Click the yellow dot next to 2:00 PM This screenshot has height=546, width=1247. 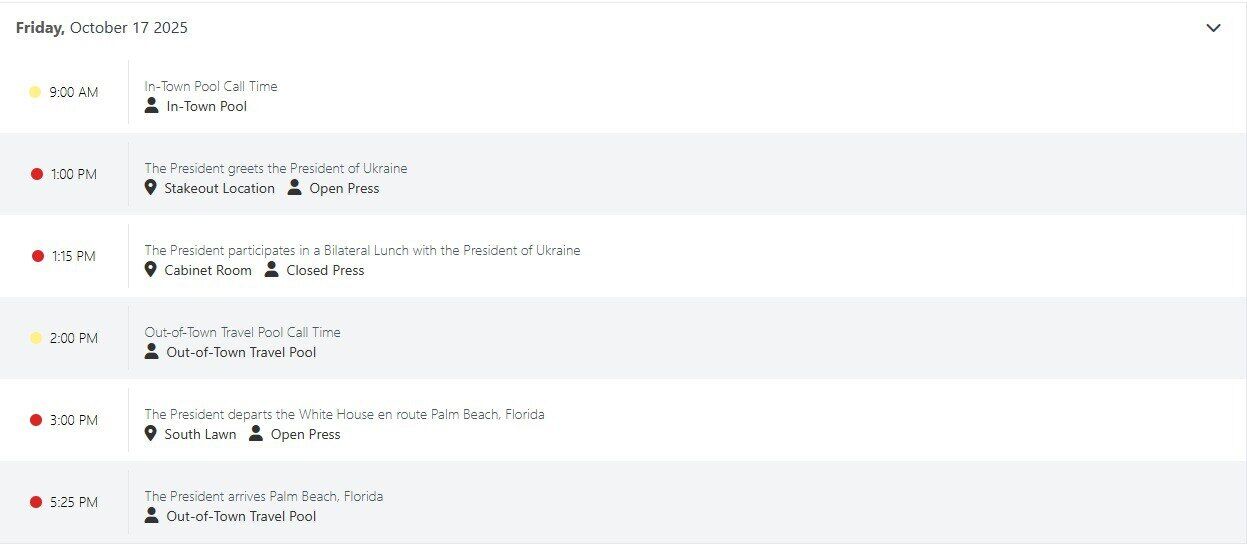pos(36,338)
